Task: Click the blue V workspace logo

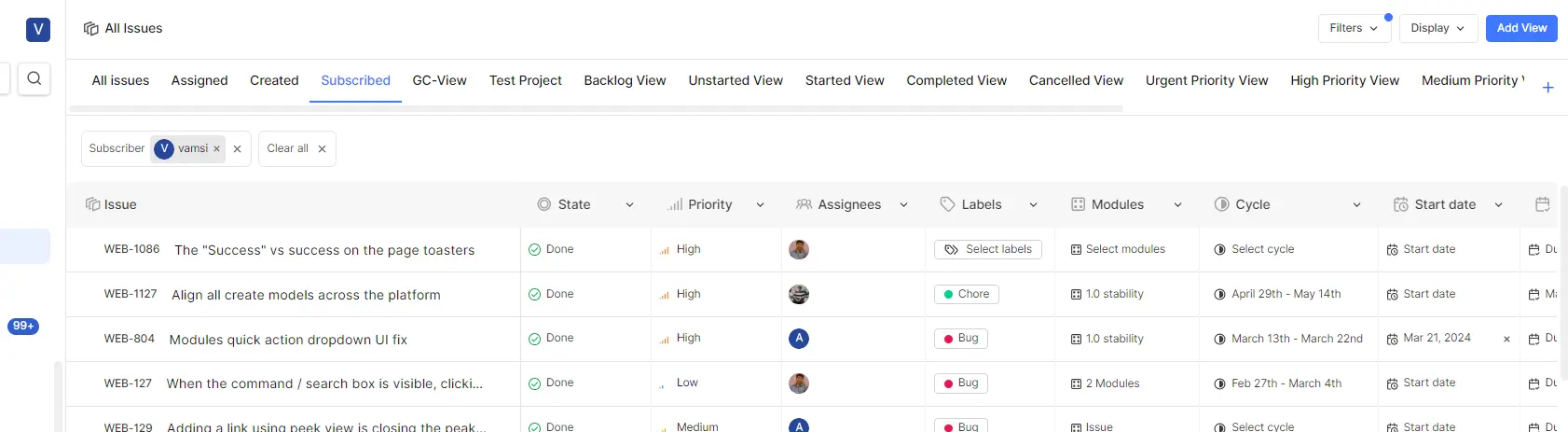Action: coord(38,29)
